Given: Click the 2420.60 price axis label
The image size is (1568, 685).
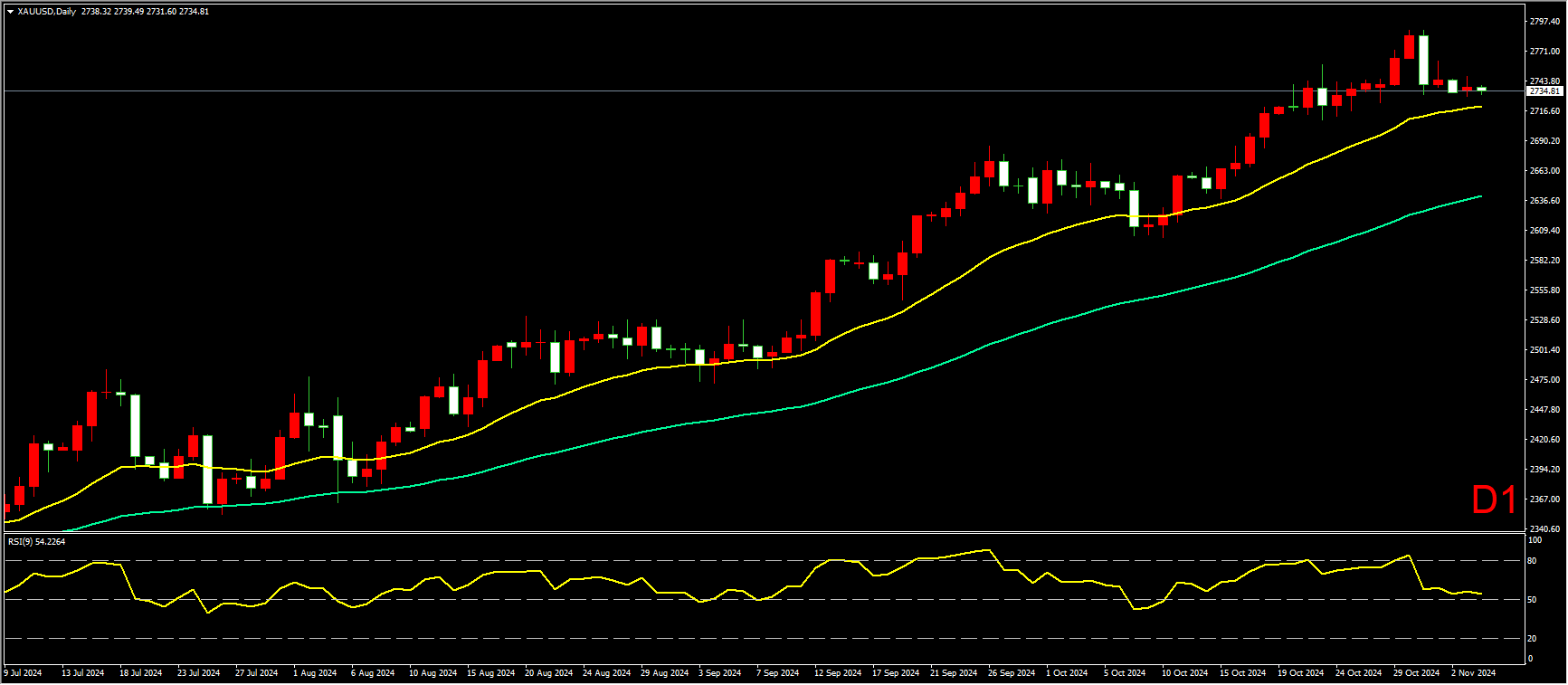Looking at the screenshot, I should tap(1544, 440).
